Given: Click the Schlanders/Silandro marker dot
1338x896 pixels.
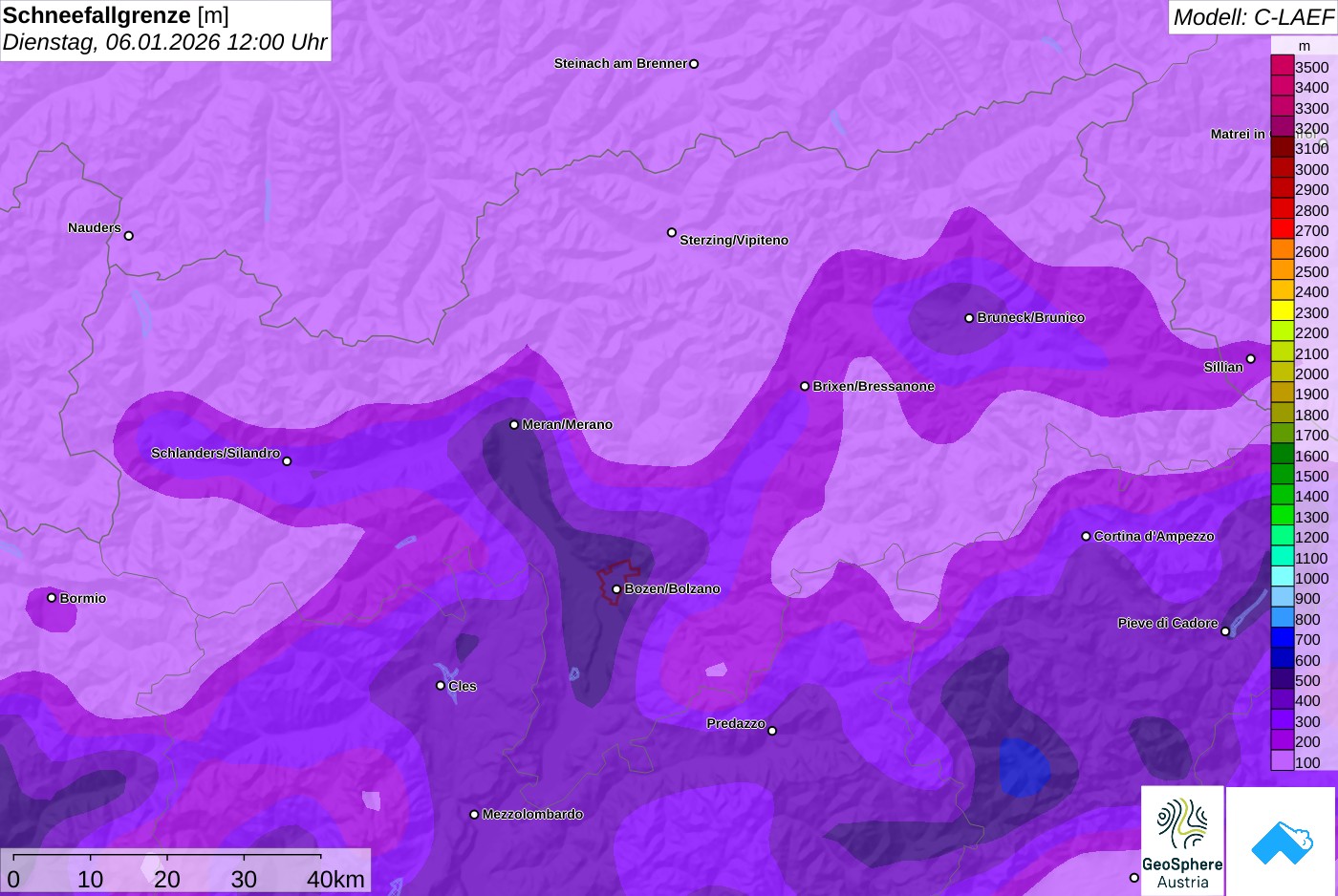Looking at the screenshot, I should (x=287, y=461).
